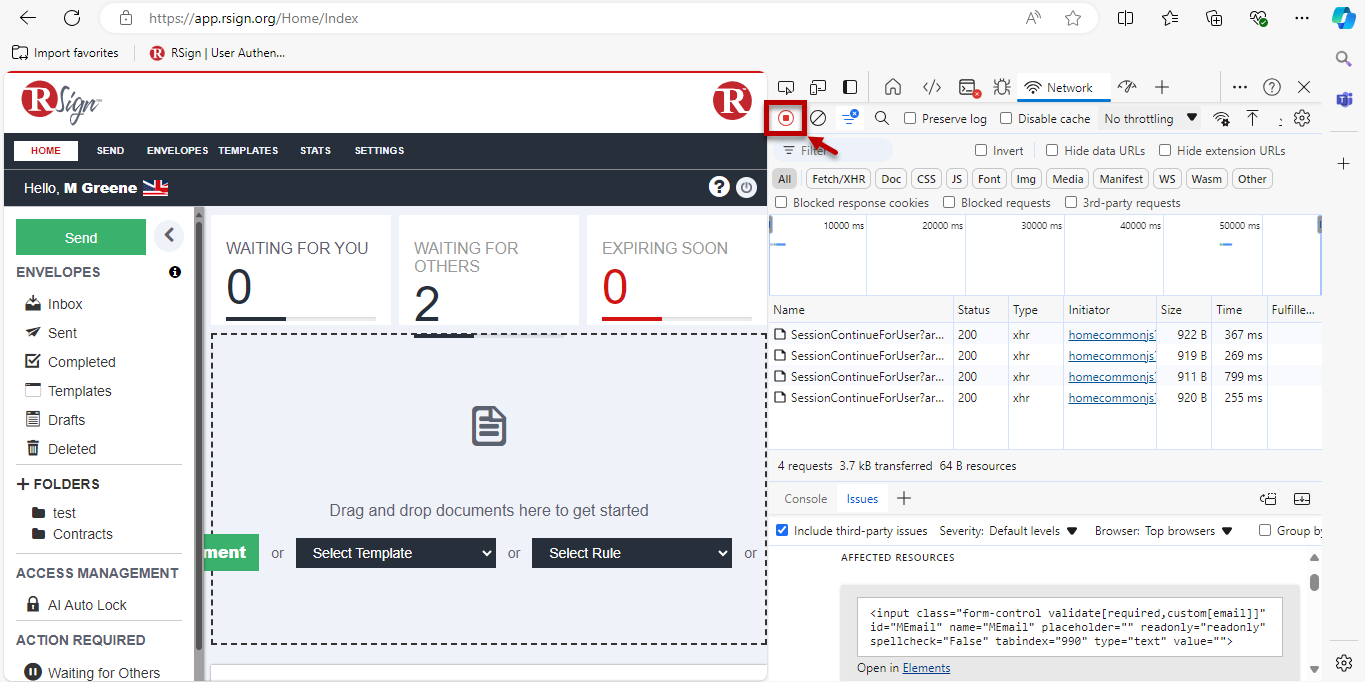This screenshot has height=682, width=1365.
Task: Click the green Send button
Action: [x=81, y=238]
